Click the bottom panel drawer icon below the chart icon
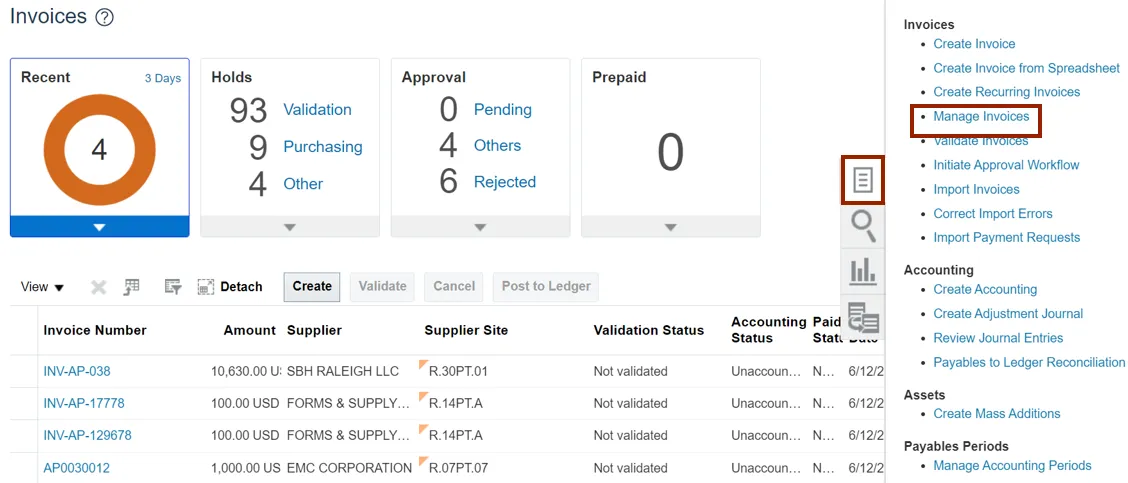The height and width of the screenshot is (483, 1128). point(863,317)
